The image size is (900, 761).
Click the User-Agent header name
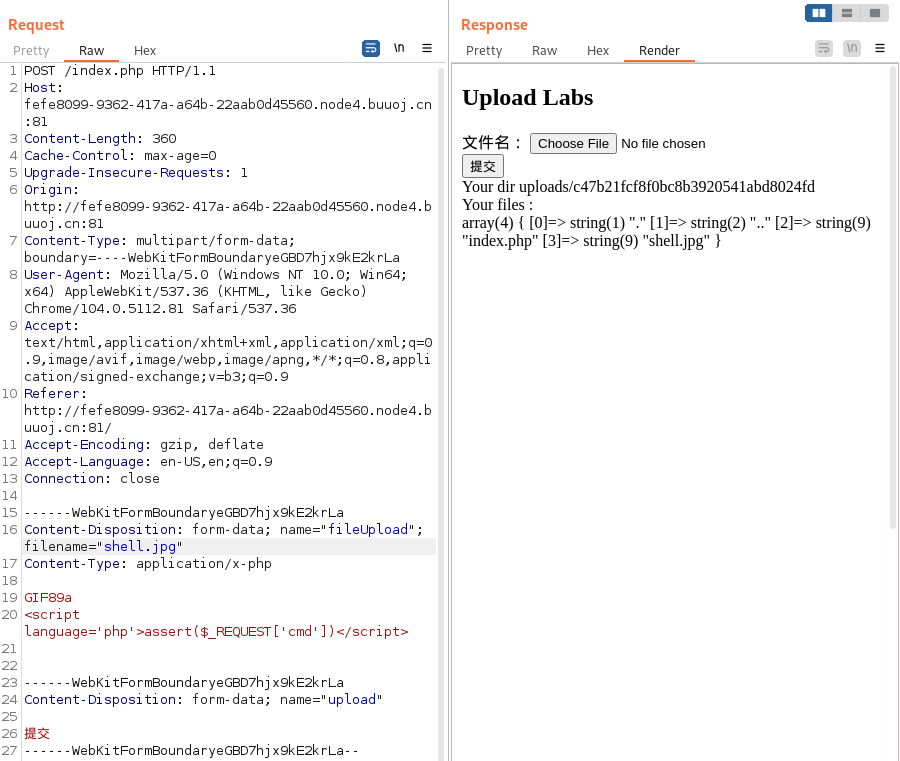point(64,274)
